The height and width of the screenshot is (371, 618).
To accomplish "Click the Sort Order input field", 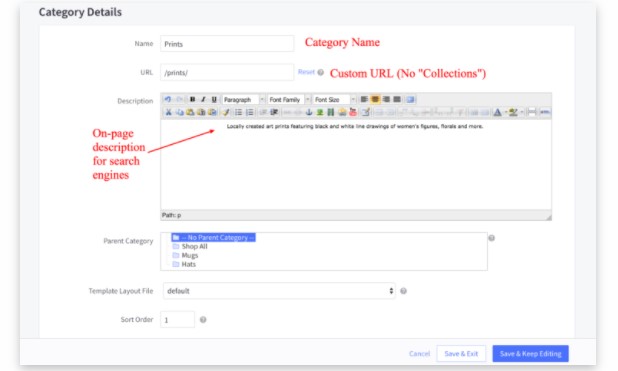I will pyautogui.click(x=177, y=320).
